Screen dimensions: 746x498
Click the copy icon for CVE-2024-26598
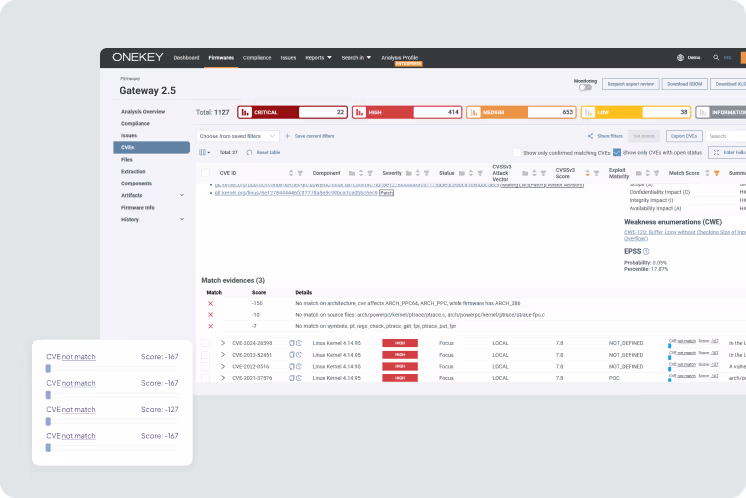[x=292, y=343]
